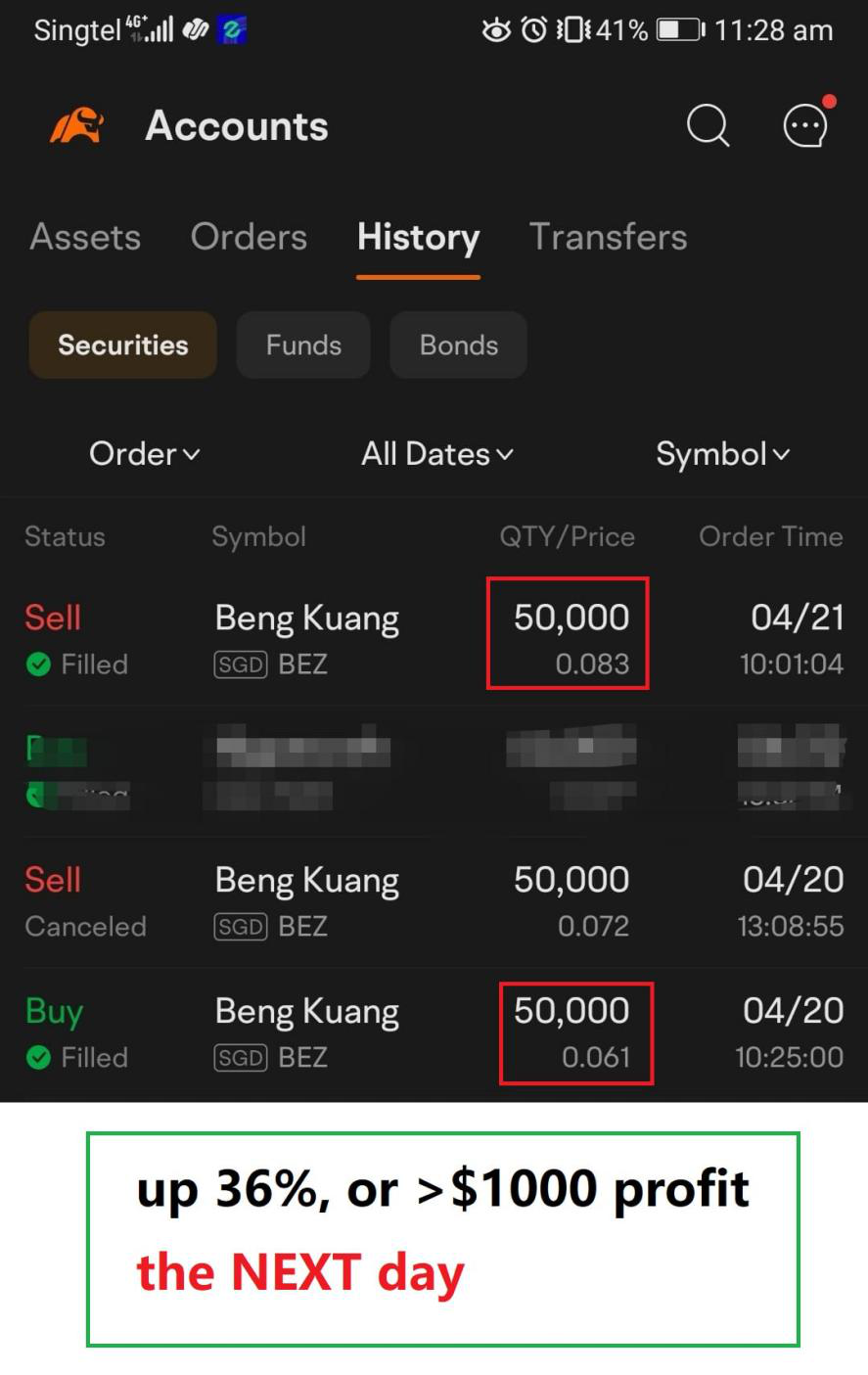Switch to the Funds filter
Viewport: 868px width, 1375px height.
tap(303, 344)
